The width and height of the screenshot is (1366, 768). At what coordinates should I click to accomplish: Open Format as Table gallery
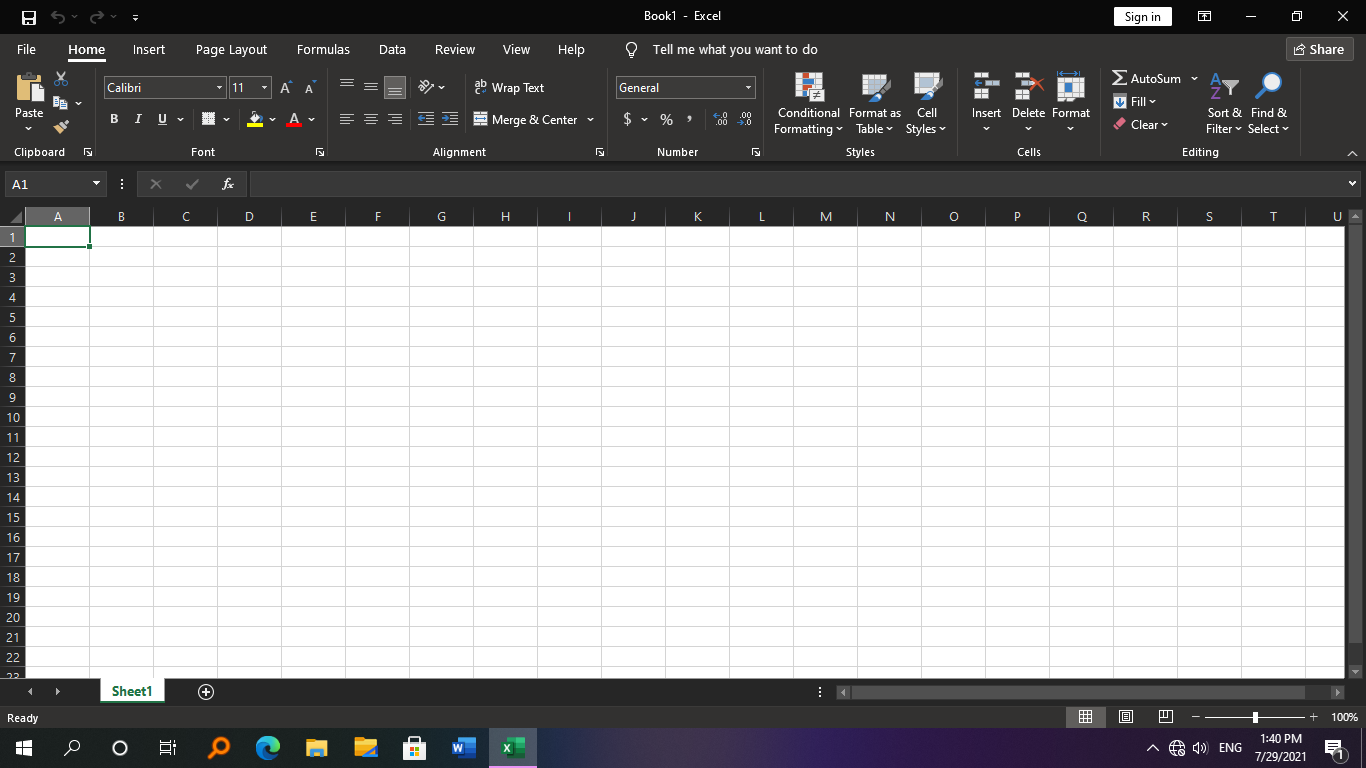[875, 104]
